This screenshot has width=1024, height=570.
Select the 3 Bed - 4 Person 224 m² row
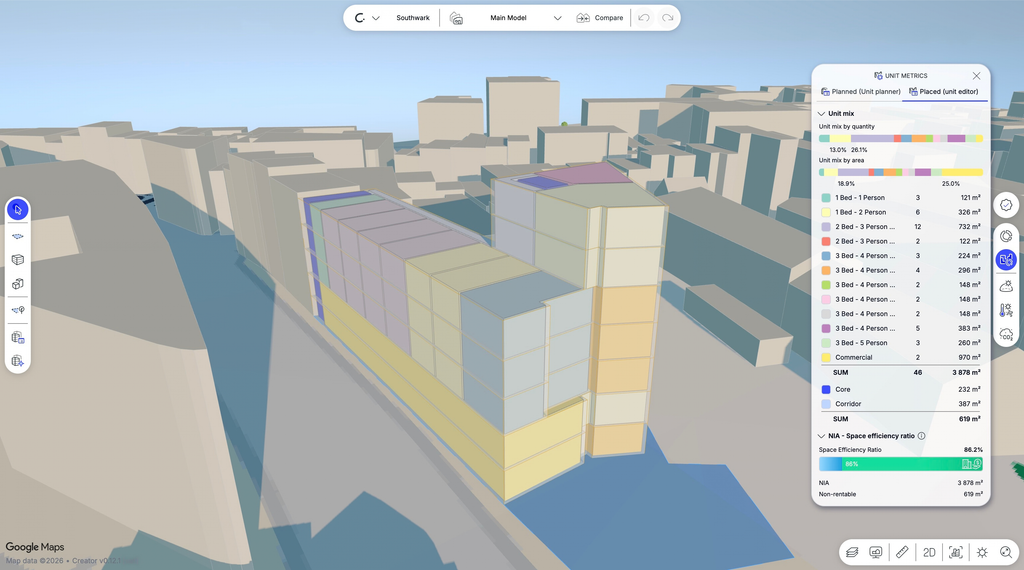[901, 256]
